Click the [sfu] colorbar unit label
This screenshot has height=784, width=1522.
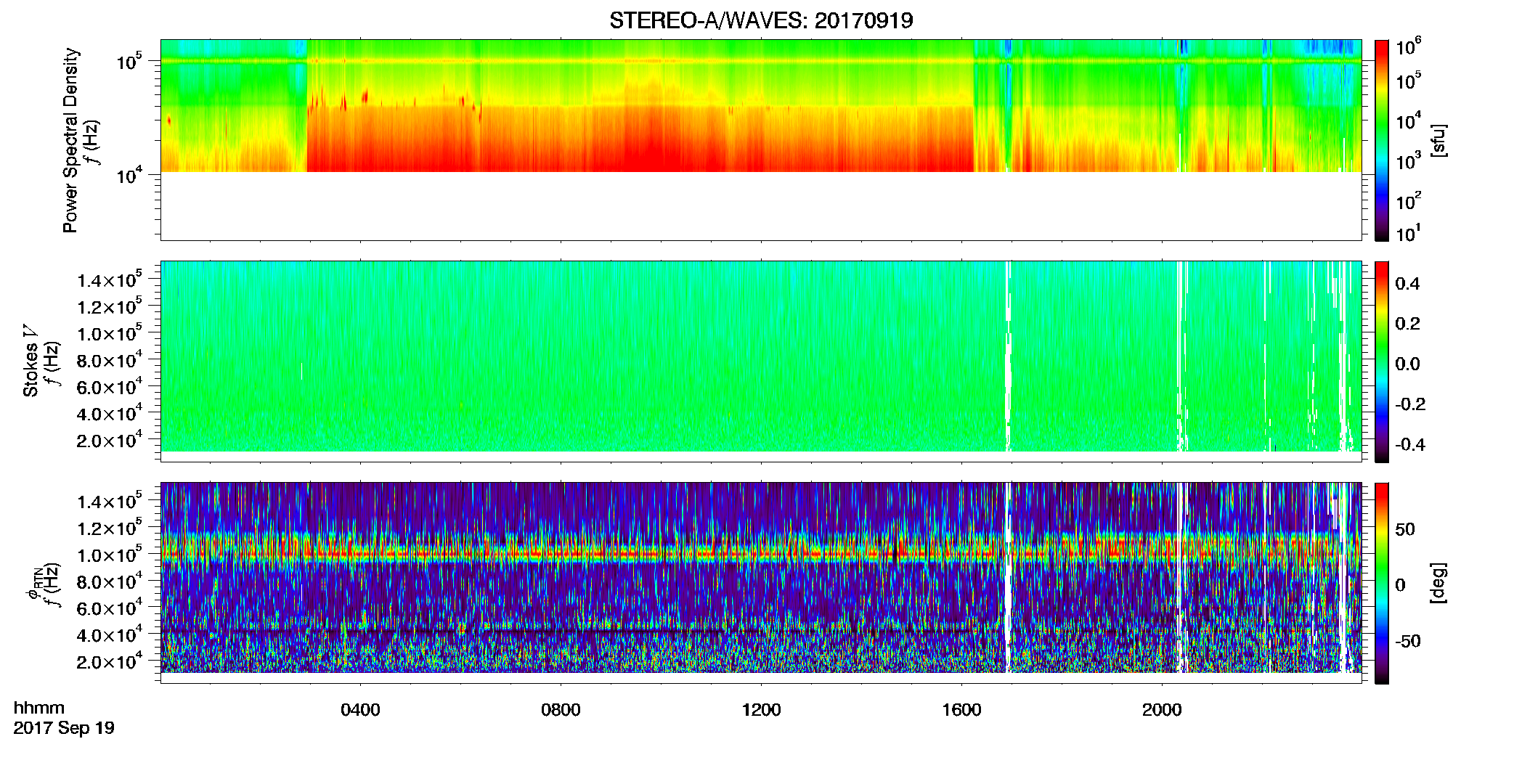pos(1438,140)
